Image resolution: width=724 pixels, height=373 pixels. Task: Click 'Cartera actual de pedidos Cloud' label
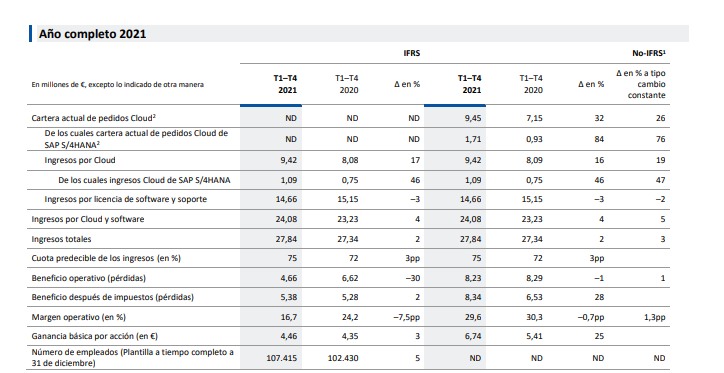94,118
